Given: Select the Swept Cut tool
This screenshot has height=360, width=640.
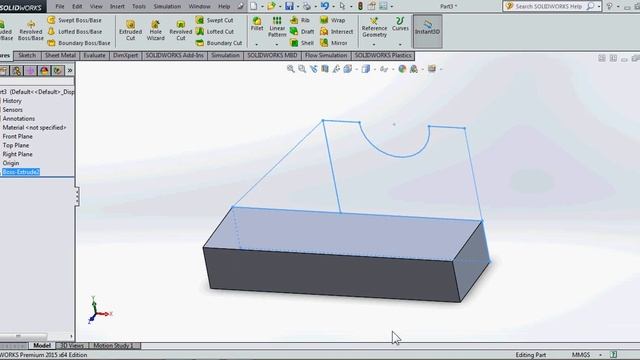Looking at the screenshot, I should pyautogui.click(x=214, y=20).
